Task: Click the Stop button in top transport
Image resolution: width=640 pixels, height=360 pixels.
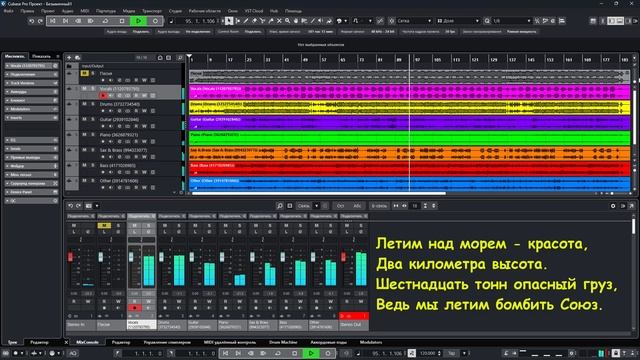Action: coord(122,21)
